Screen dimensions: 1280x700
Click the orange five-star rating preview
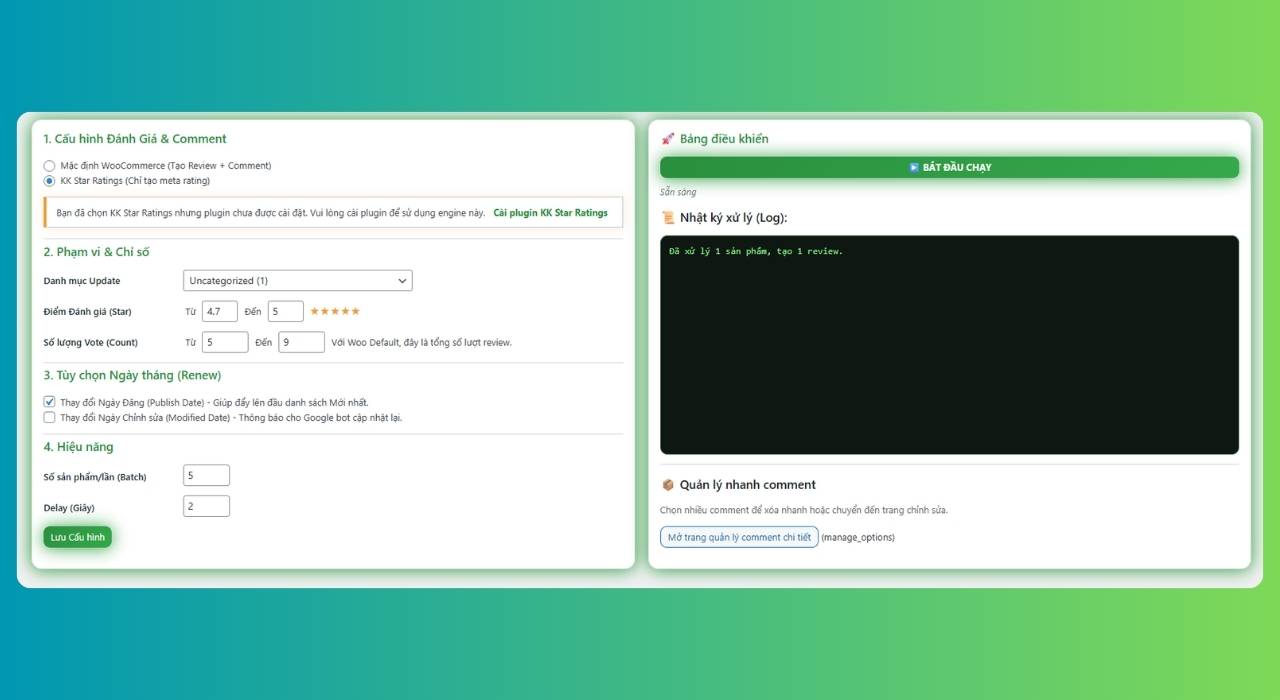[x=335, y=312]
